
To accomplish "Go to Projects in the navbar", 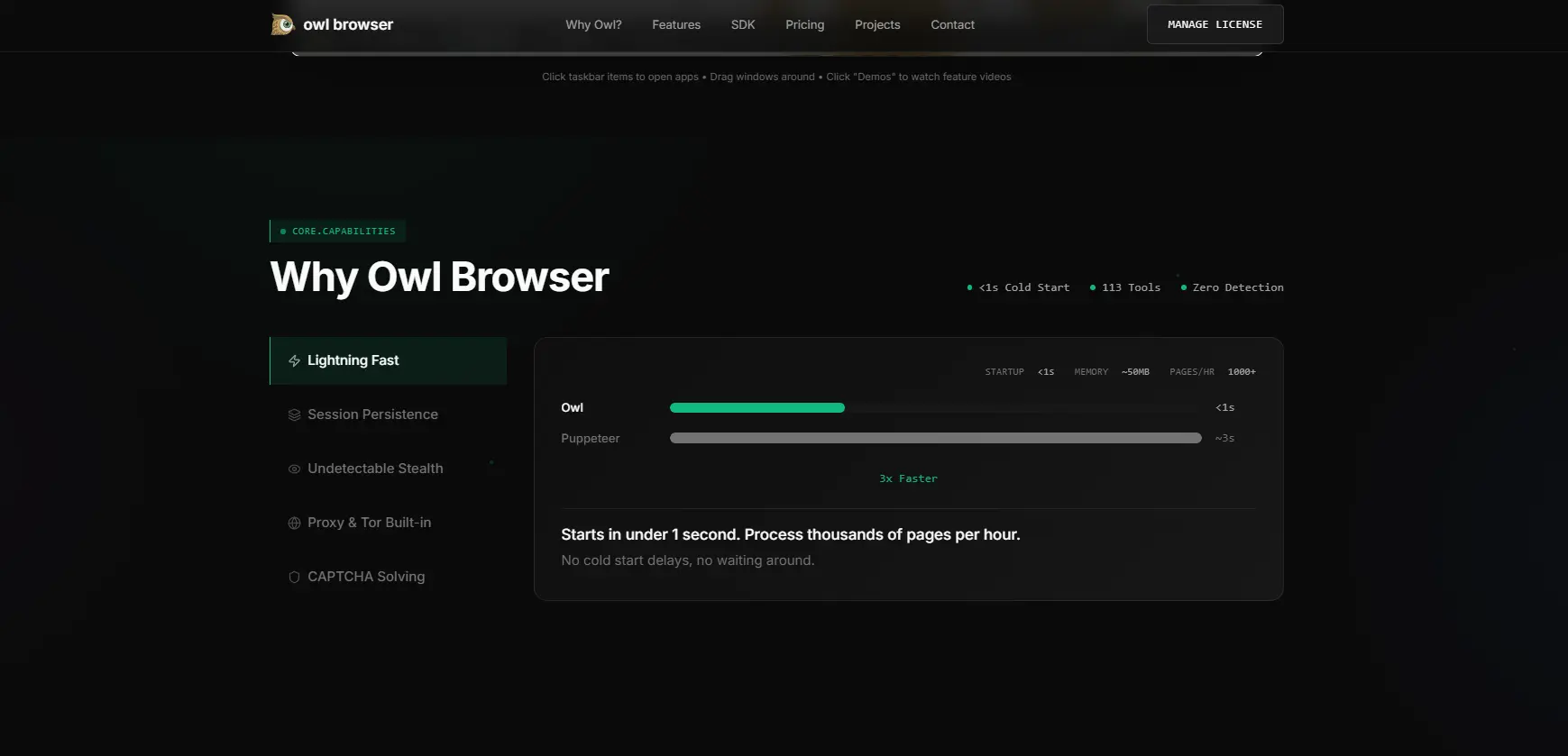I will pos(877,24).
